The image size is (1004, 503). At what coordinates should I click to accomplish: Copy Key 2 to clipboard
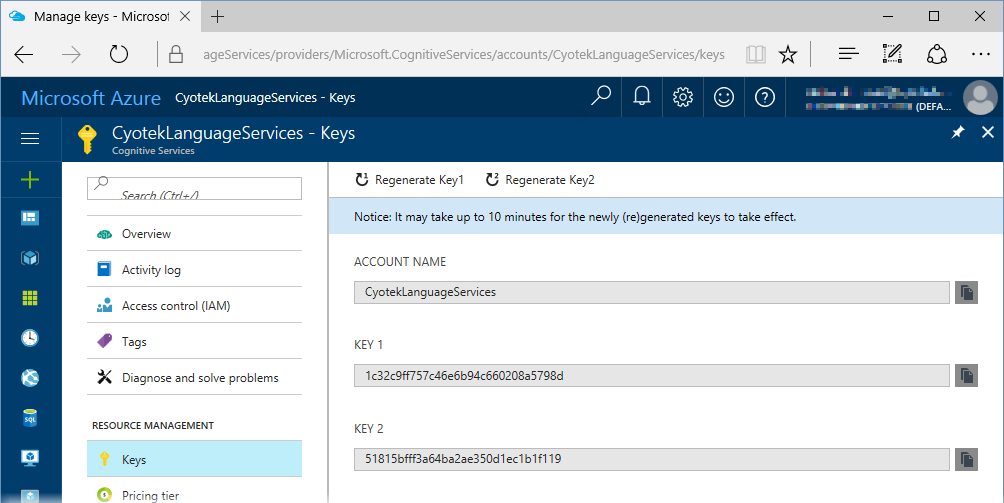(966, 459)
